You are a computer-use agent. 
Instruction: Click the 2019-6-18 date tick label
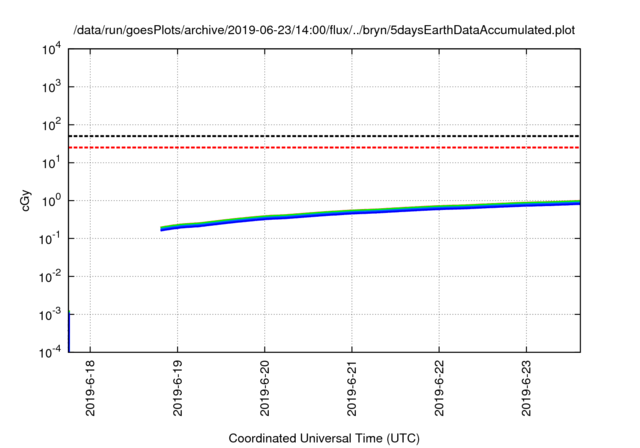(90, 388)
